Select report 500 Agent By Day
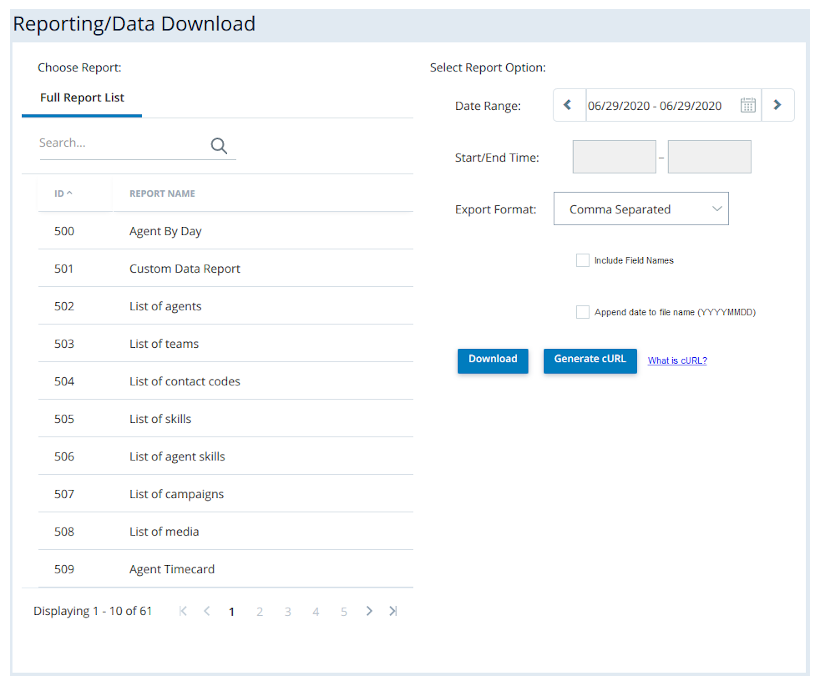The height and width of the screenshot is (680, 815). click(226, 231)
